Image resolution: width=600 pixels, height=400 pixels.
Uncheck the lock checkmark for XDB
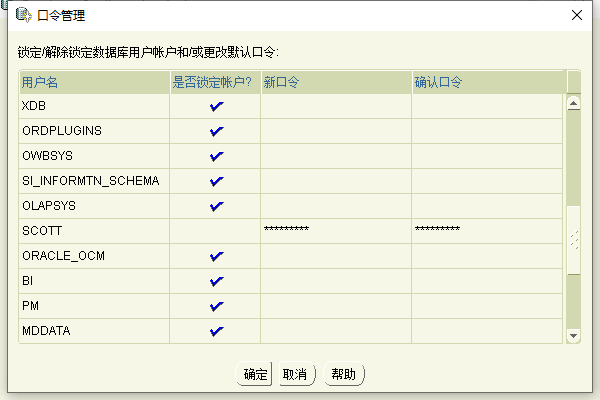click(216, 106)
